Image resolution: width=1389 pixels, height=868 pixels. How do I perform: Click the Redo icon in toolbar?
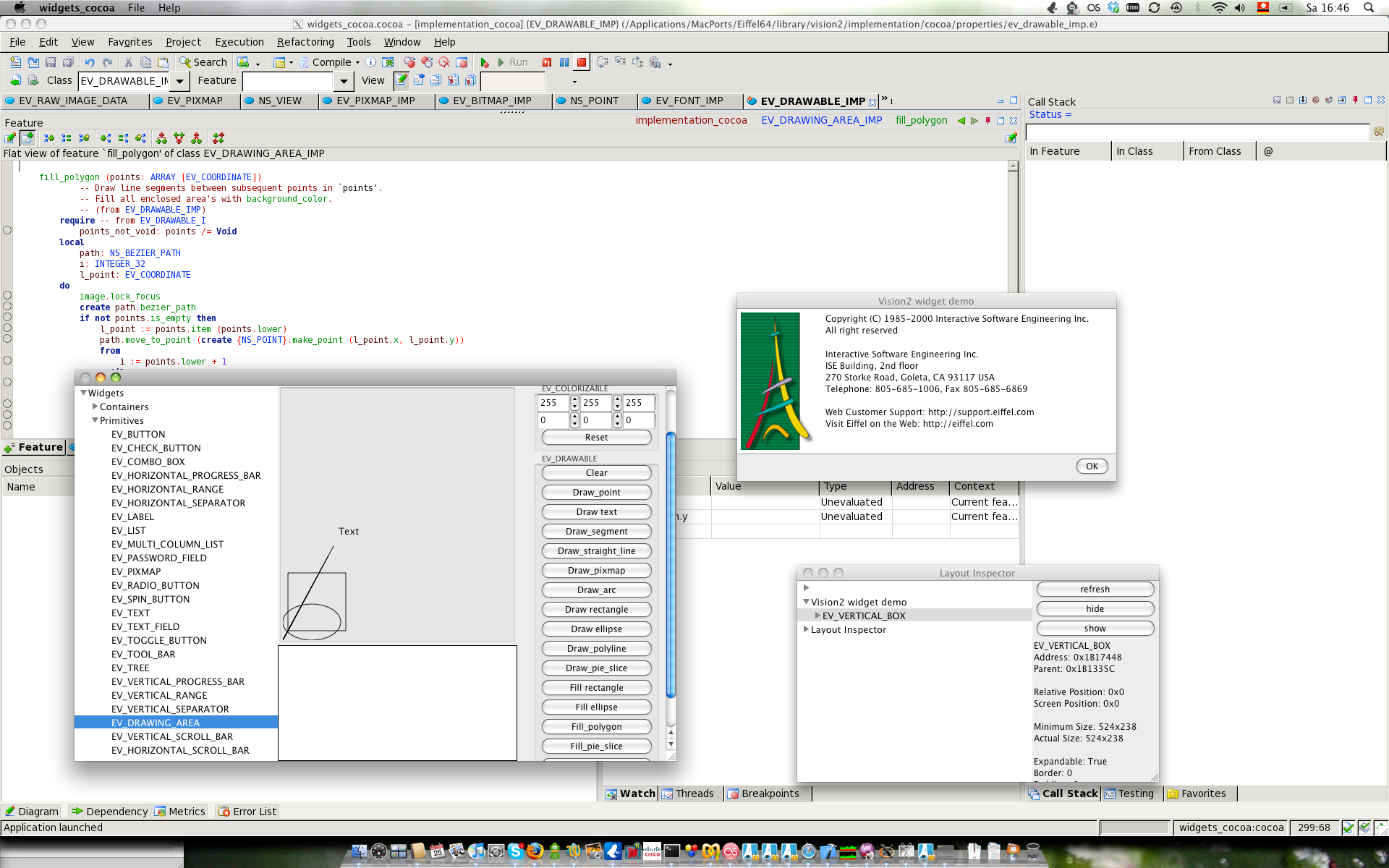[x=107, y=63]
